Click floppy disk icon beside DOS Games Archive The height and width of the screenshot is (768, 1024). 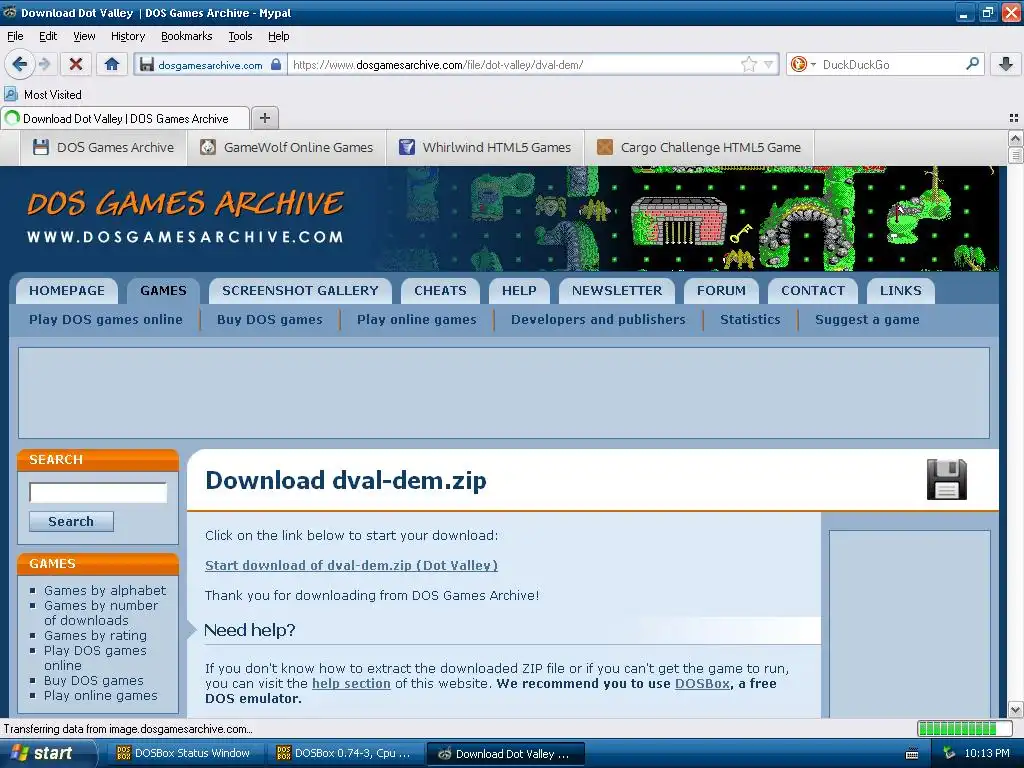40,147
